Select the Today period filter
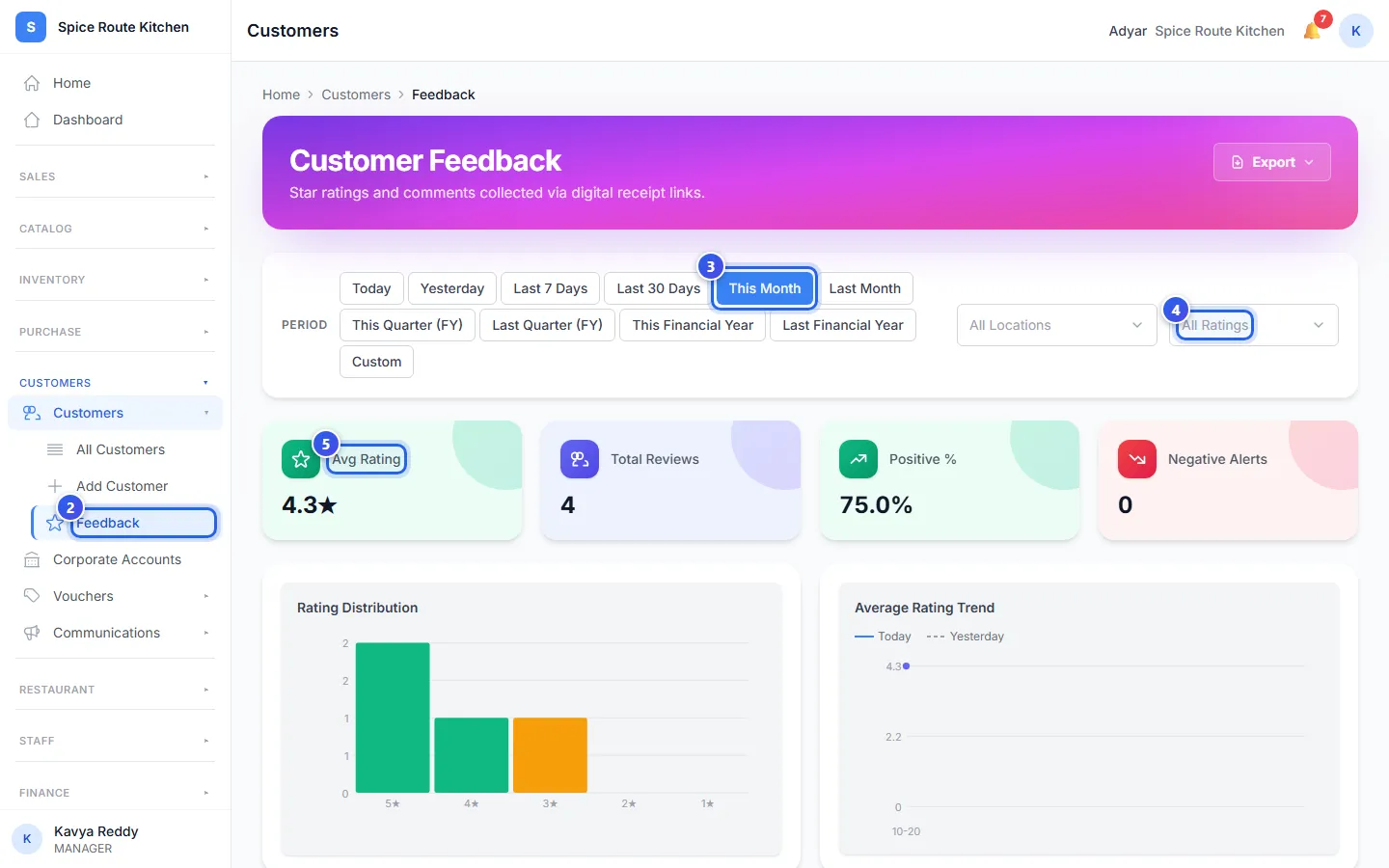 [x=371, y=288]
